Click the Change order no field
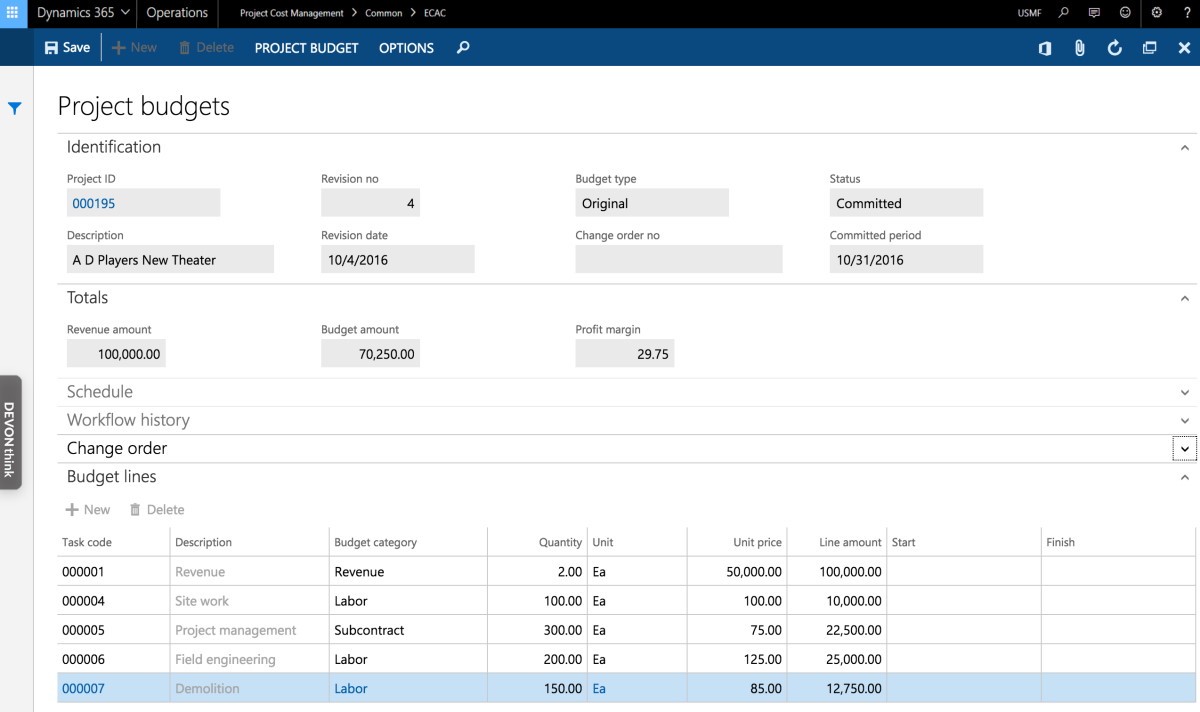1200x712 pixels. click(679, 259)
